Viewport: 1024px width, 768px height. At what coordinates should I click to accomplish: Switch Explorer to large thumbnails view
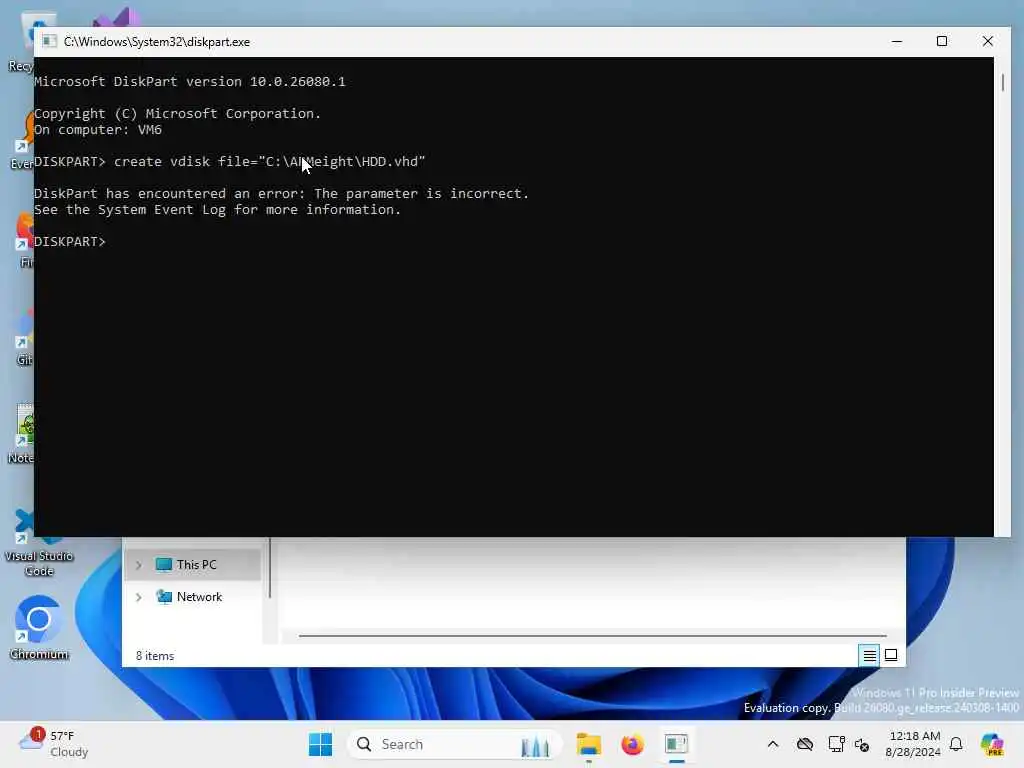click(891, 655)
